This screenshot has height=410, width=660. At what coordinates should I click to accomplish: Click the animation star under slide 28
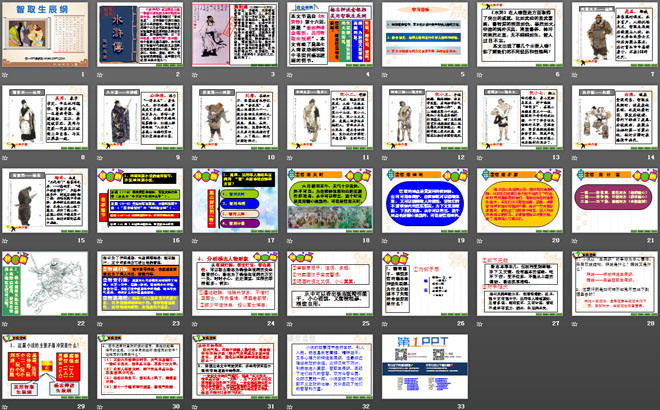point(575,324)
